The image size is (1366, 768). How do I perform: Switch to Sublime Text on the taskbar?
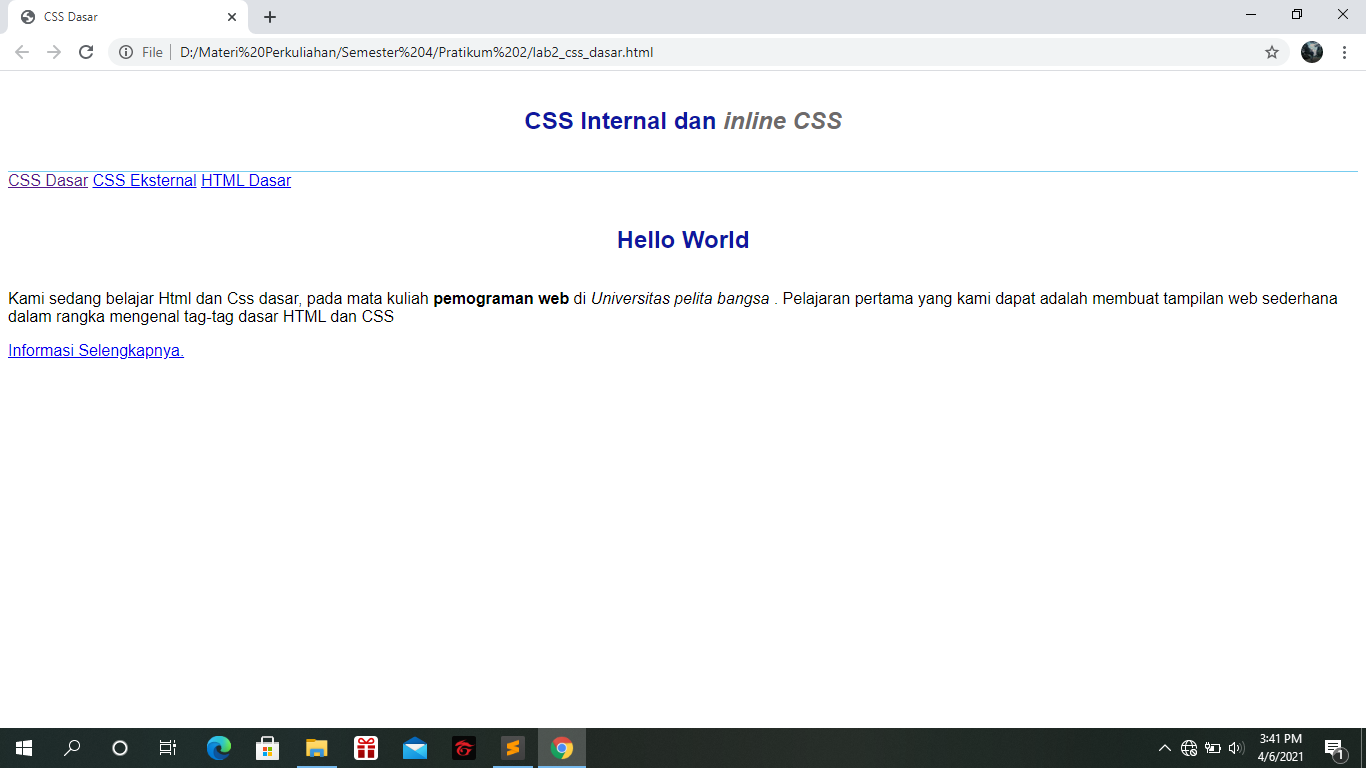[513, 748]
